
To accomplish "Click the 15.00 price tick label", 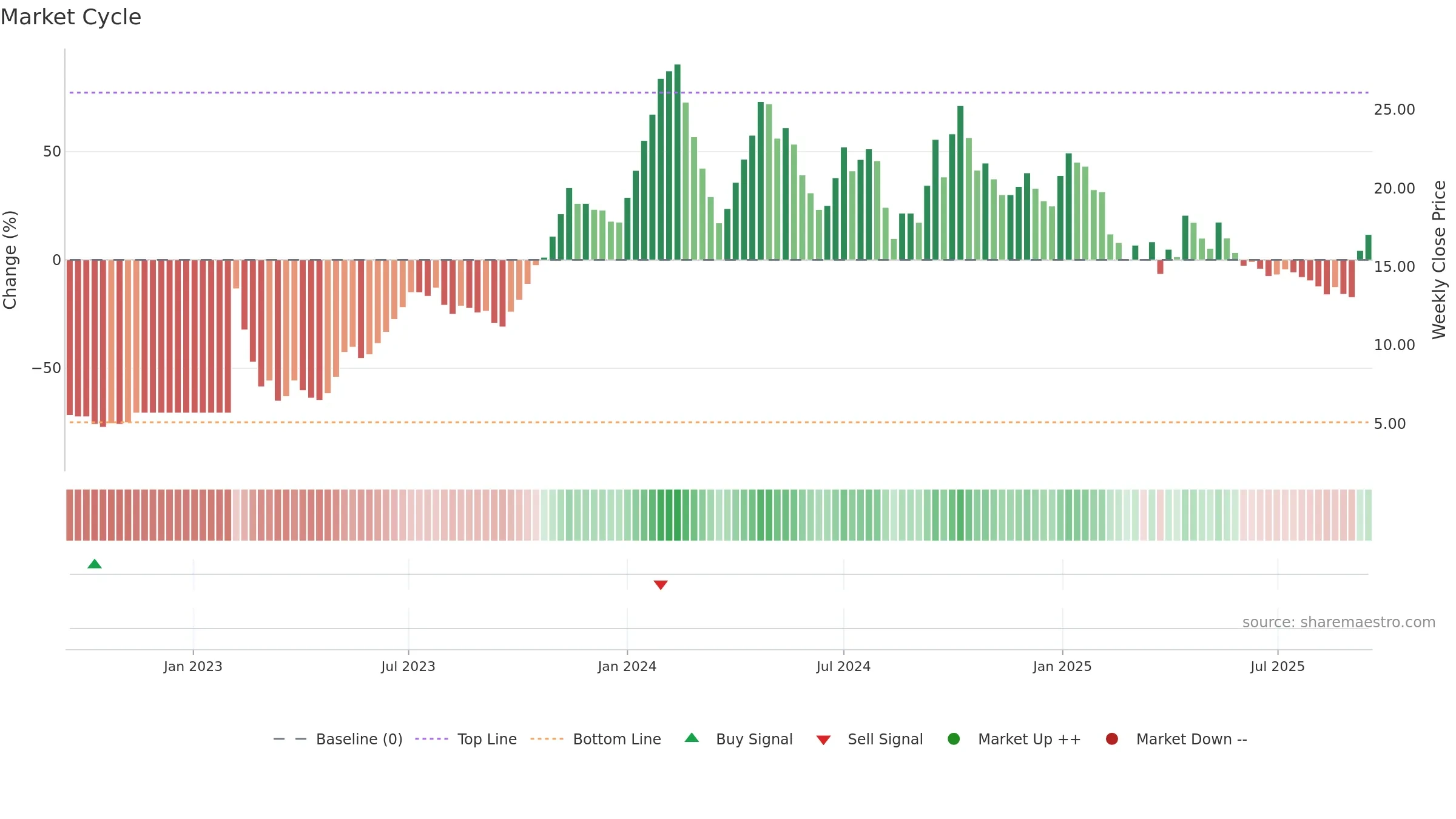I will 1394,267.
